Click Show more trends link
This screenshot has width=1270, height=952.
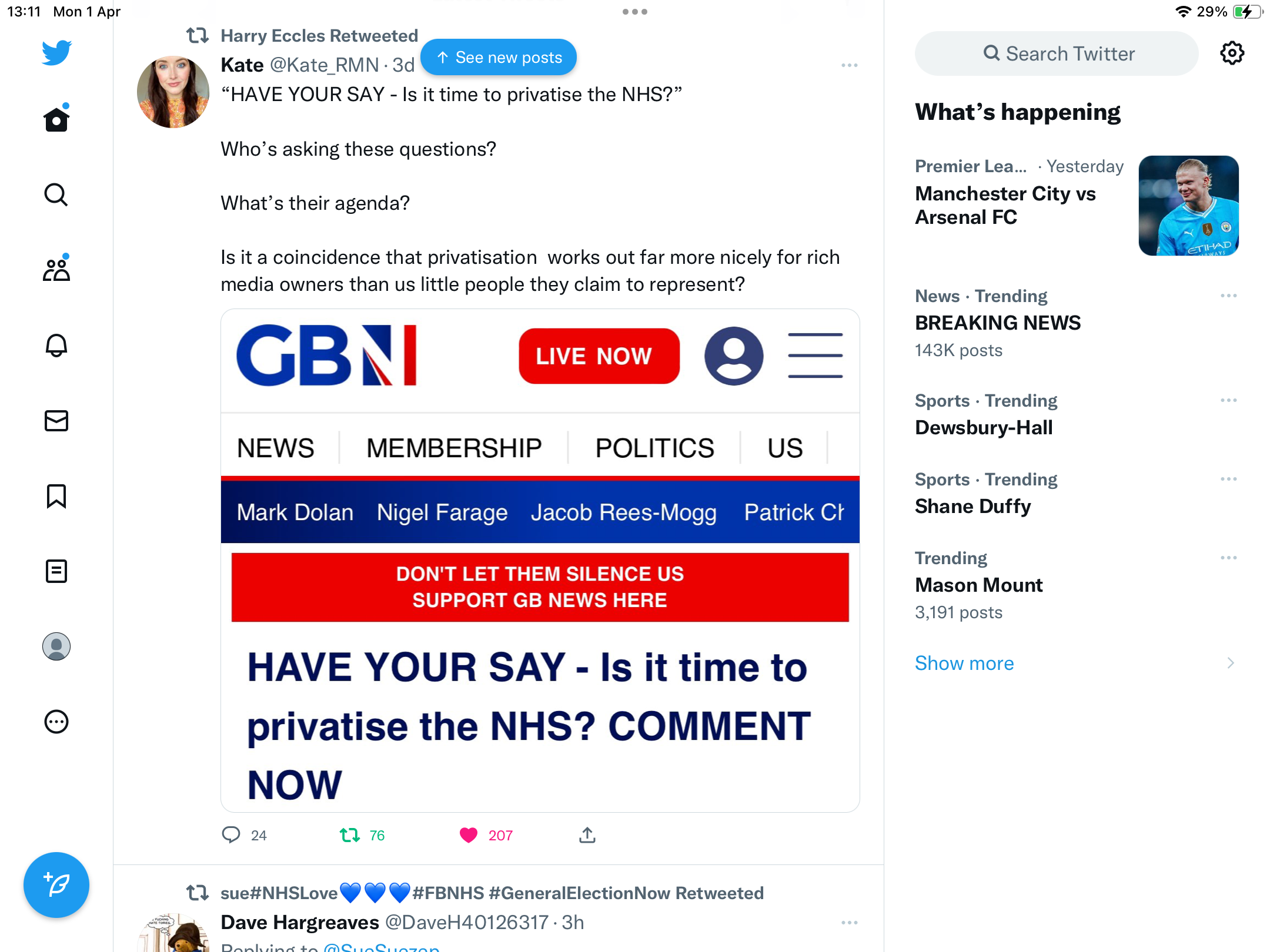(964, 663)
